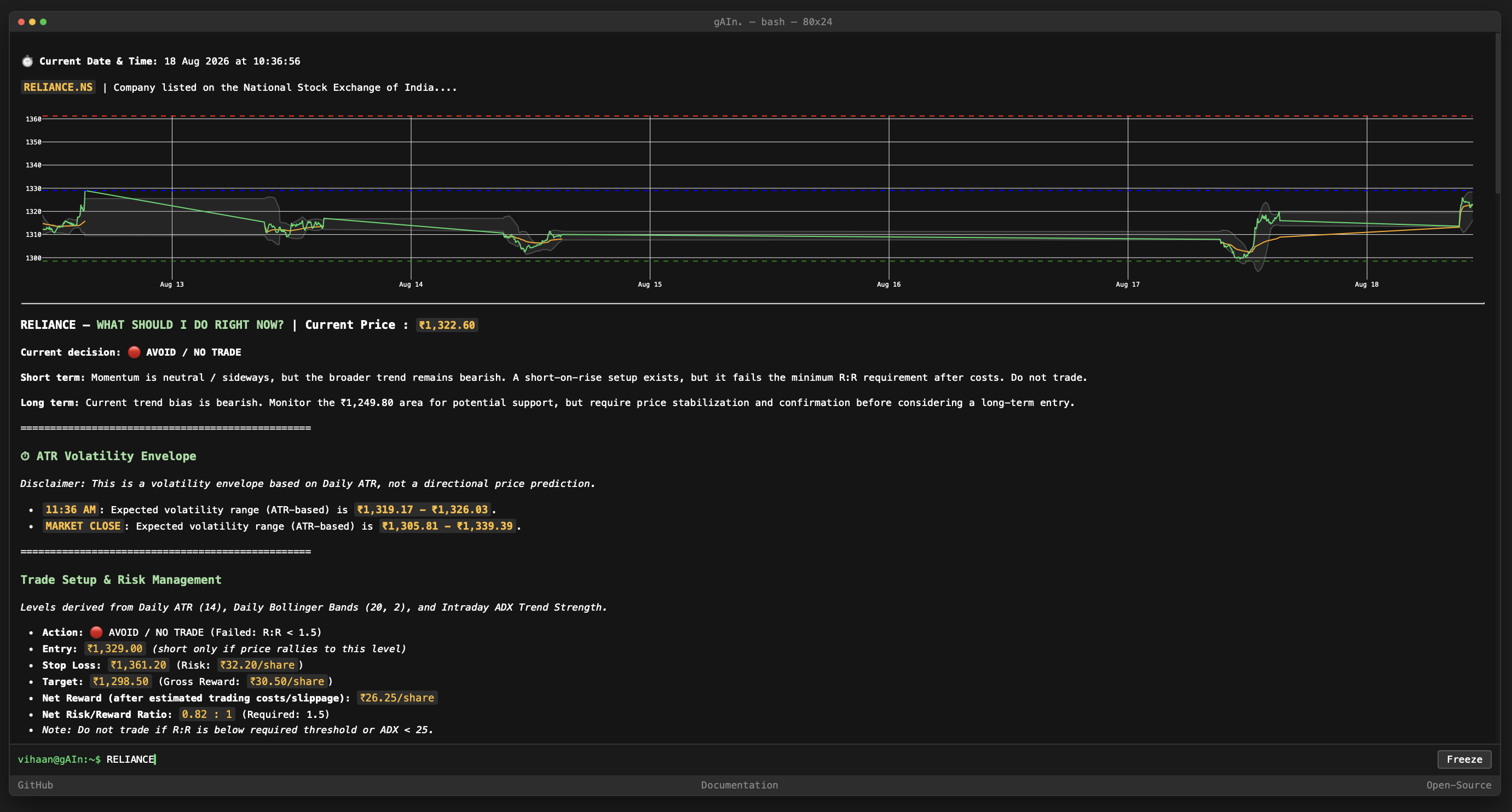
Task: Click the range ₹1,305.81 – ₹1,339.39
Action: [447, 526]
